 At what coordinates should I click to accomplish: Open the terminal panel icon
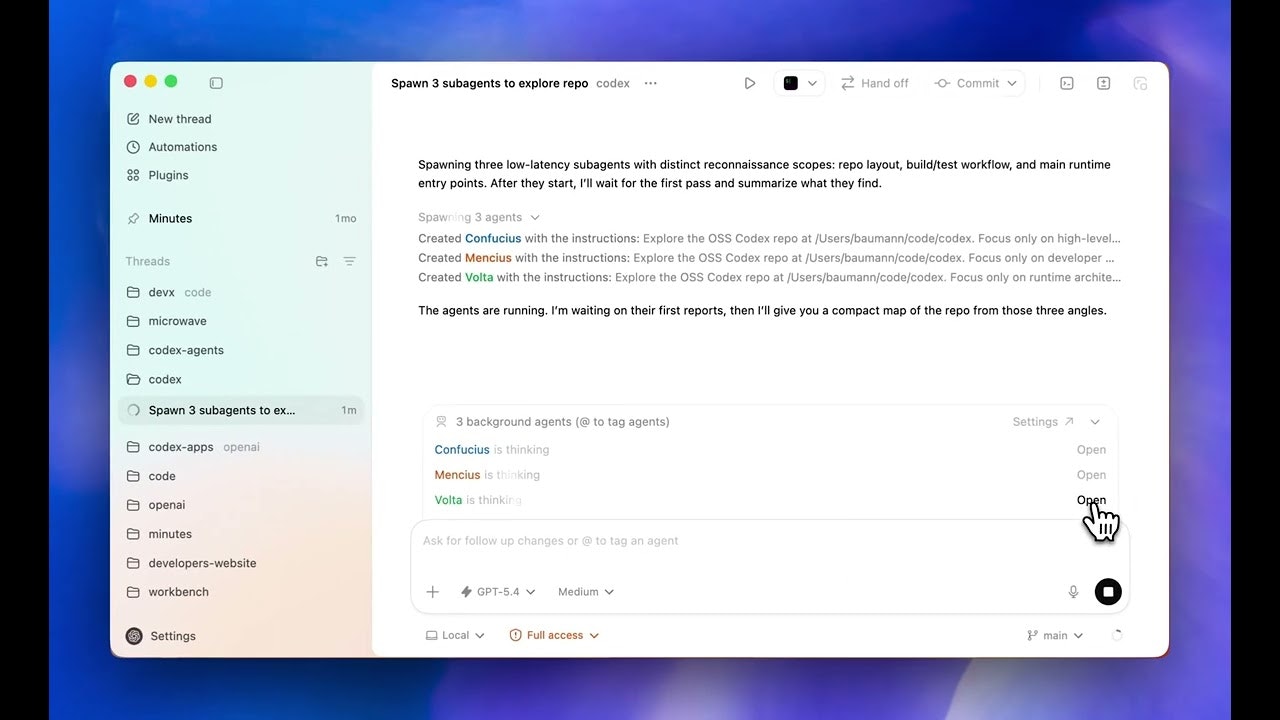(x=1067, y=83)
